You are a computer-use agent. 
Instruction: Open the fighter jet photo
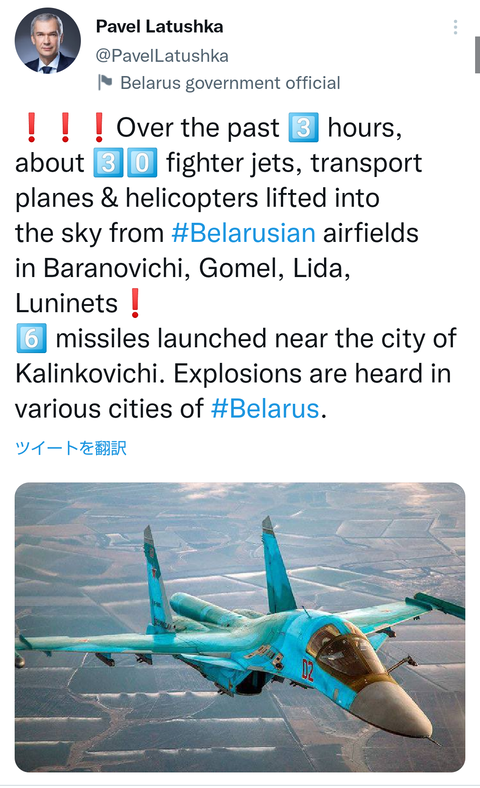tap(240, 627)
